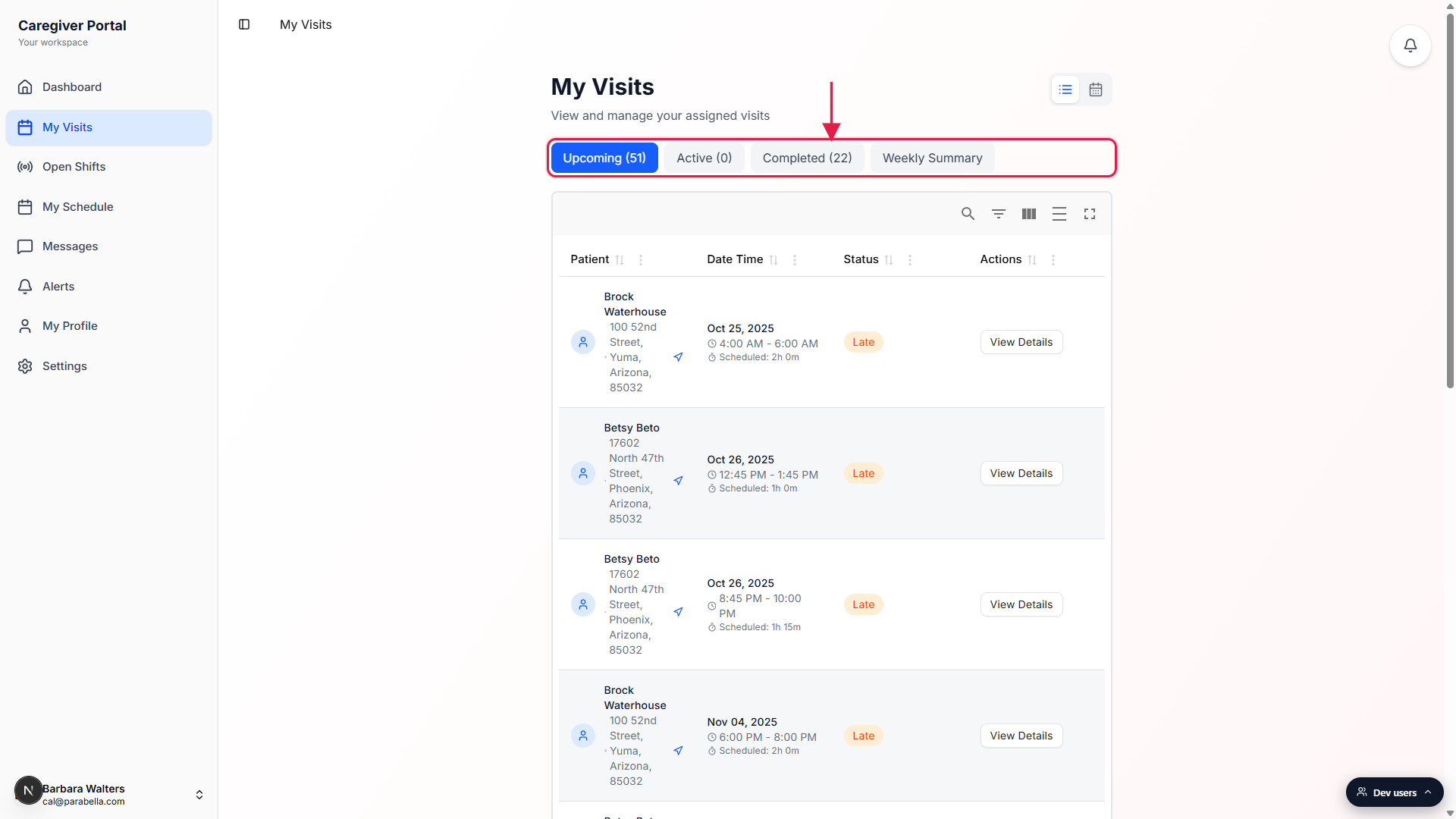Screen dimensions: 1456x819
Task: Expand Barbara Walters account menu
Action: 199,795
